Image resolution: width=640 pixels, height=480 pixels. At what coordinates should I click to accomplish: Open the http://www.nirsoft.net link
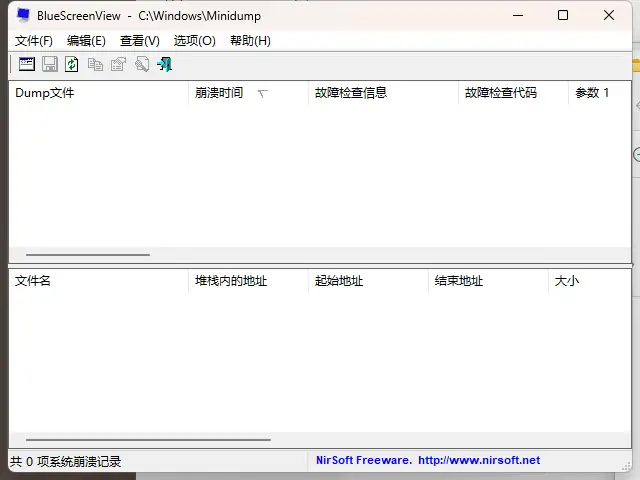coord(479,460)
